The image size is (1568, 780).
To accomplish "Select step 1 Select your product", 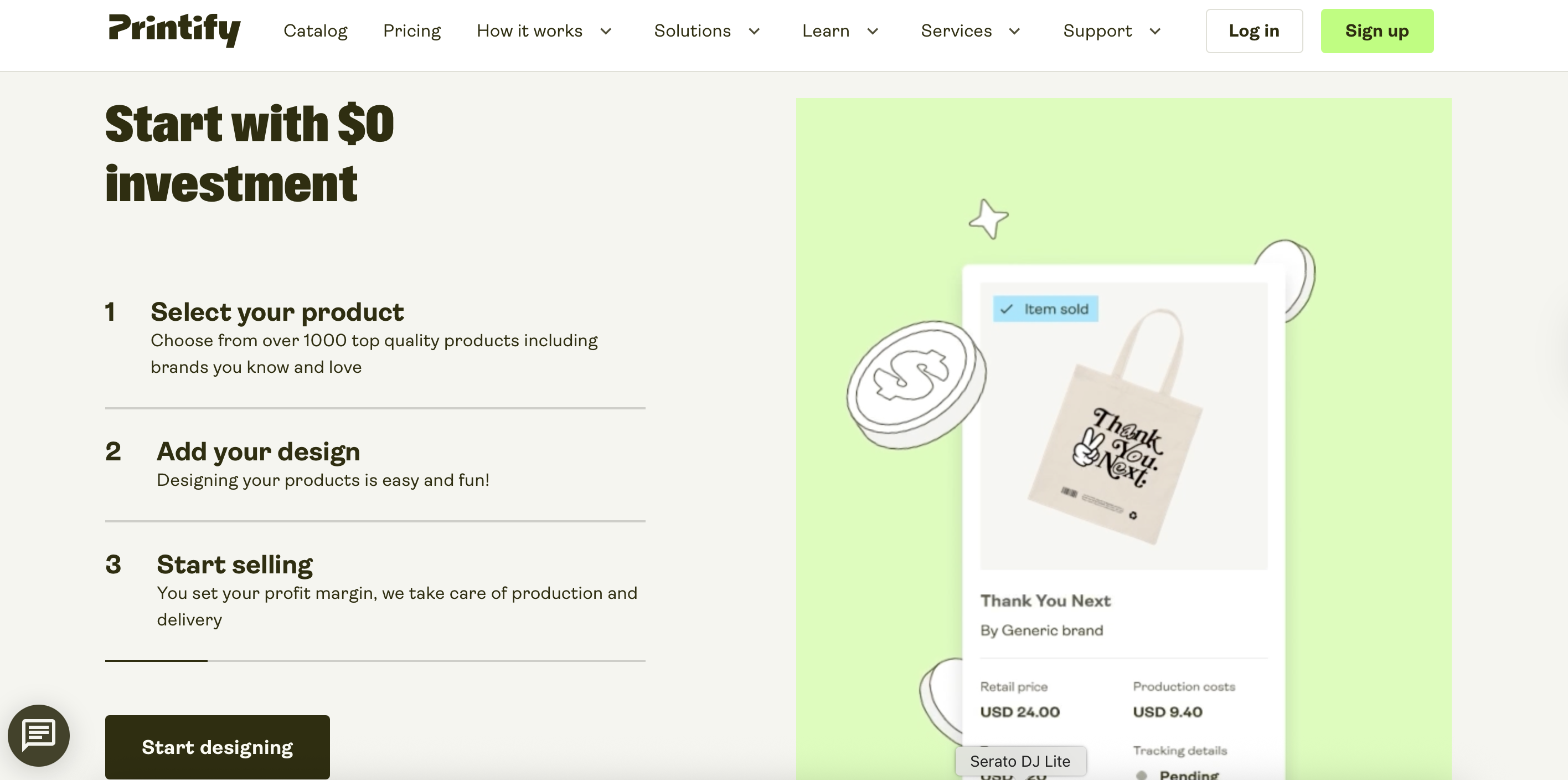I will [375, 338].
